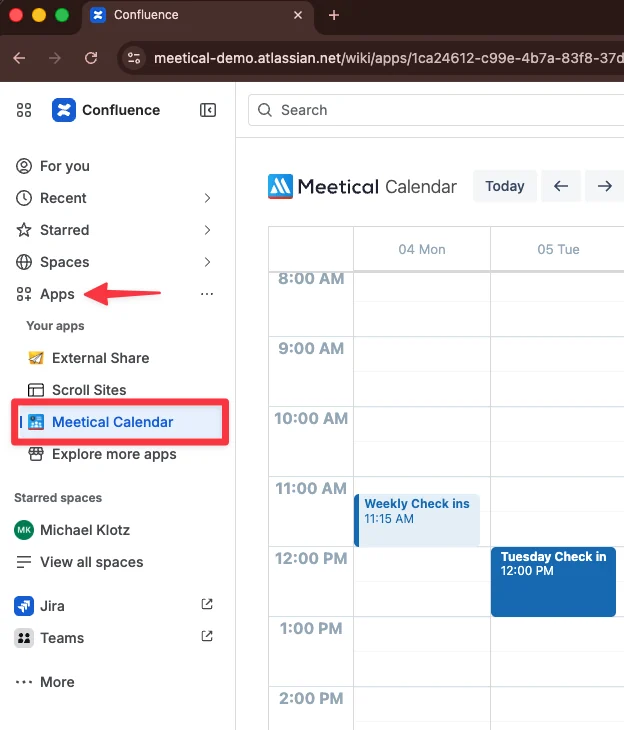Click the View all spaces list icon
Image resolution: width=624 pixels, height=730 pixels.
(x=24, y=562)
